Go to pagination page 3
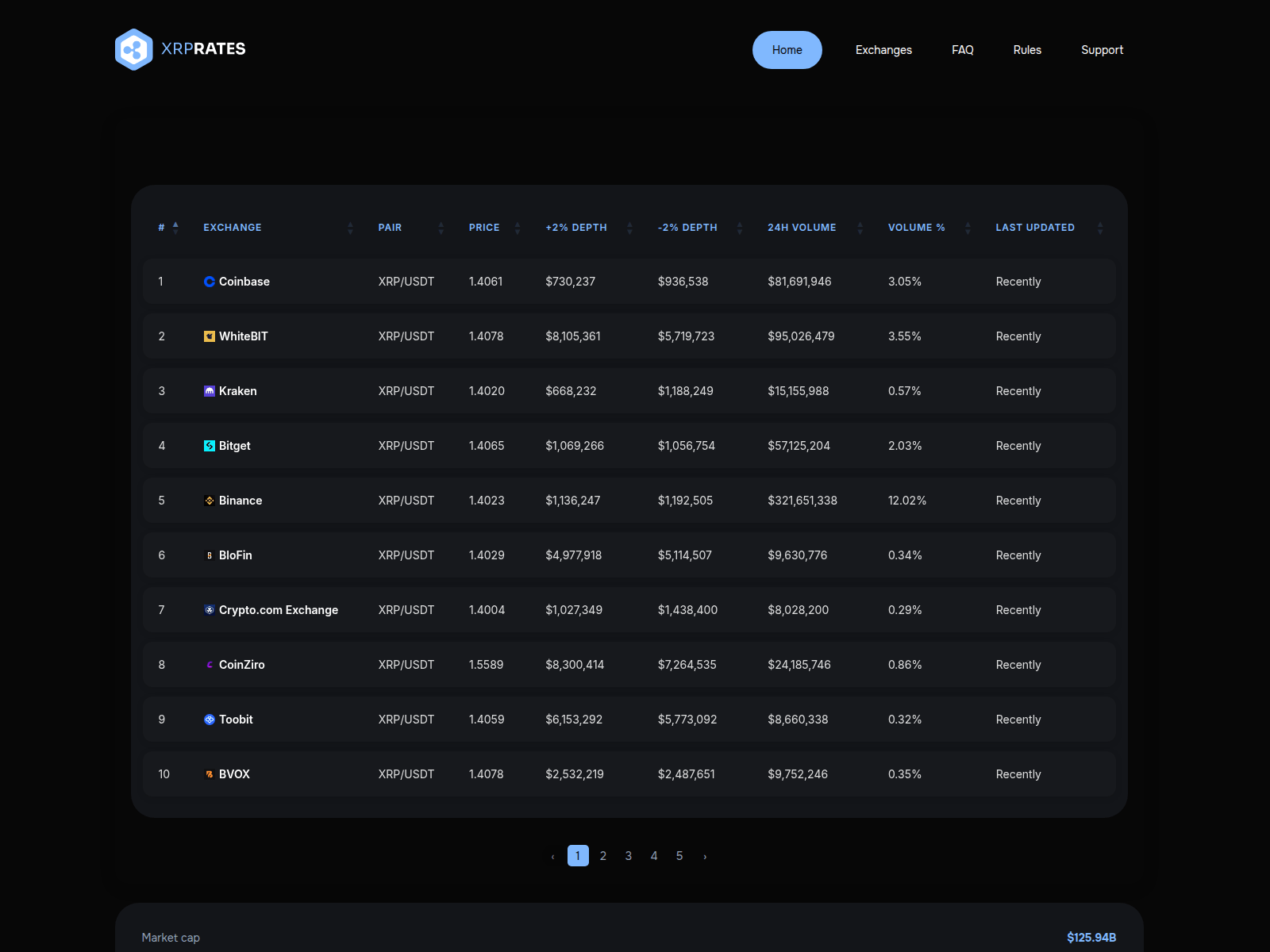 click(x=629, y=856)
